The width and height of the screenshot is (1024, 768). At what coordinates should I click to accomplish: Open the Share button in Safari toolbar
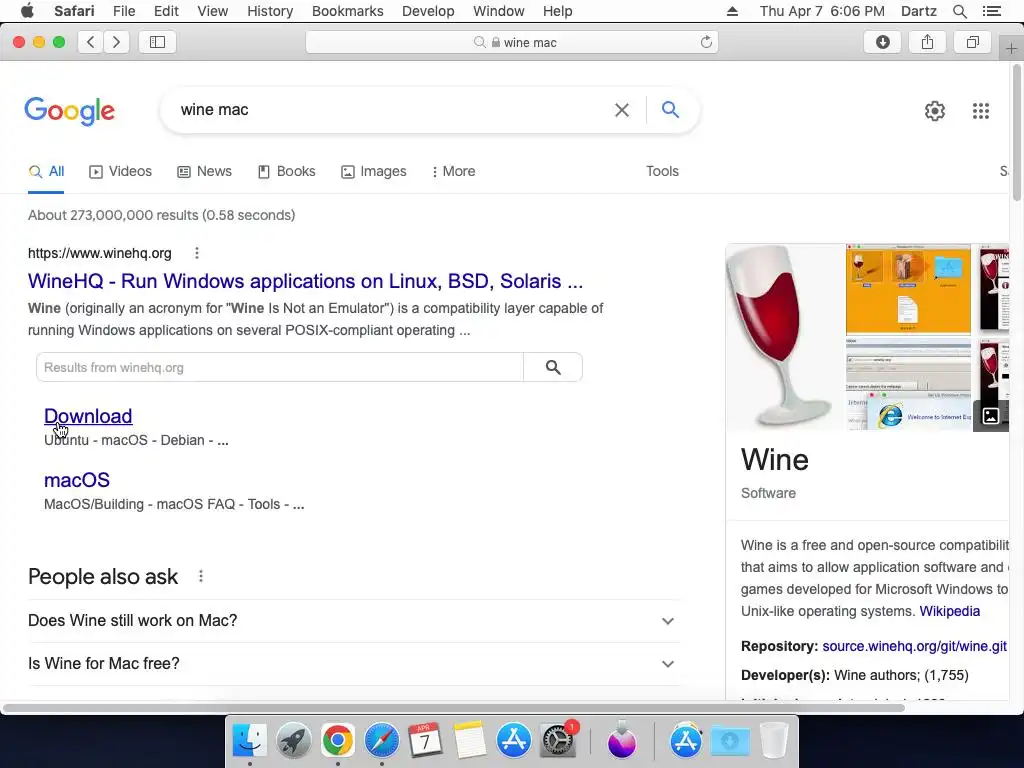click(927, 42)
